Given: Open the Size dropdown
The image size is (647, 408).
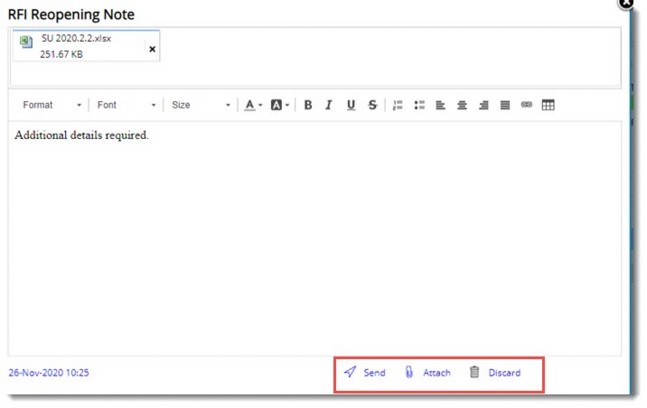Looking at the screenshot, I should (200, 105).
